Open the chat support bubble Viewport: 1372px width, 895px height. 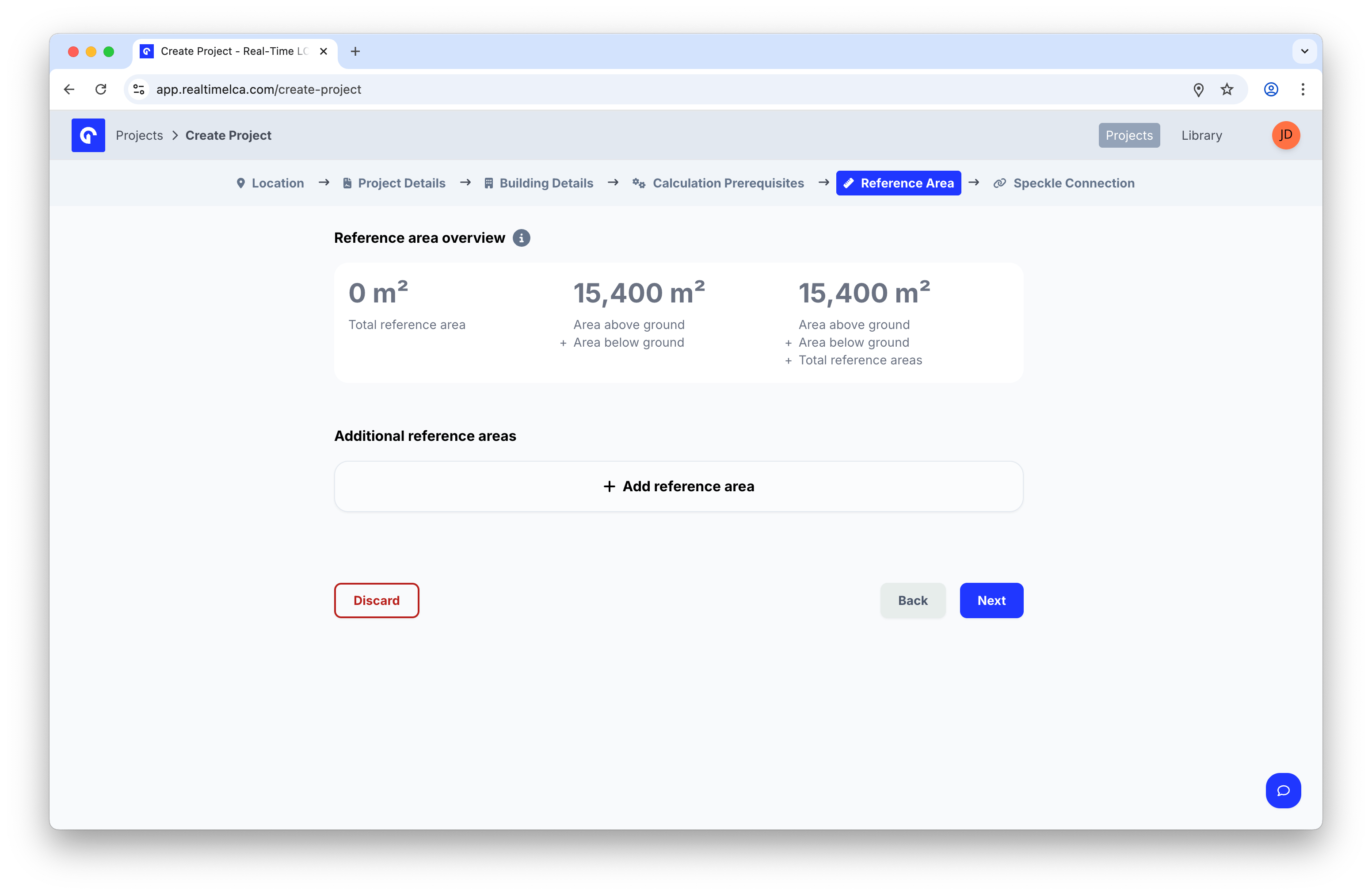click(x=1283, y=790)
